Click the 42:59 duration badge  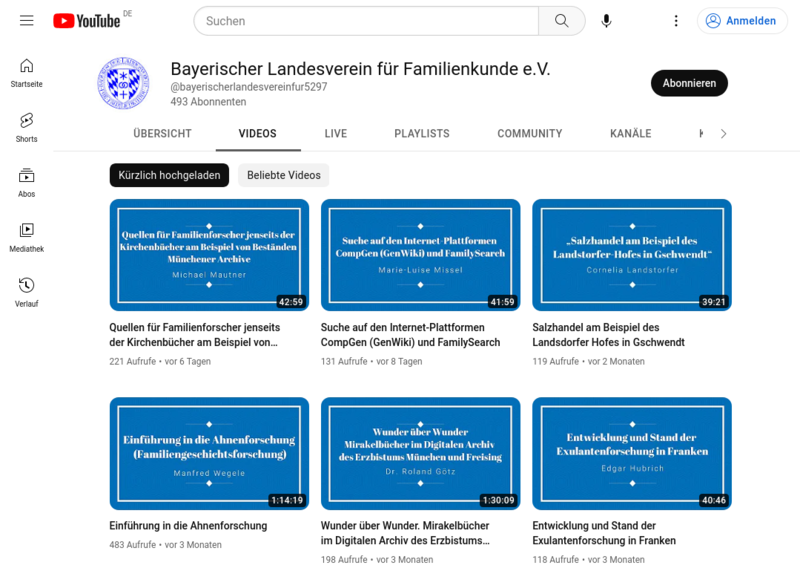click(x=291, y=302)
